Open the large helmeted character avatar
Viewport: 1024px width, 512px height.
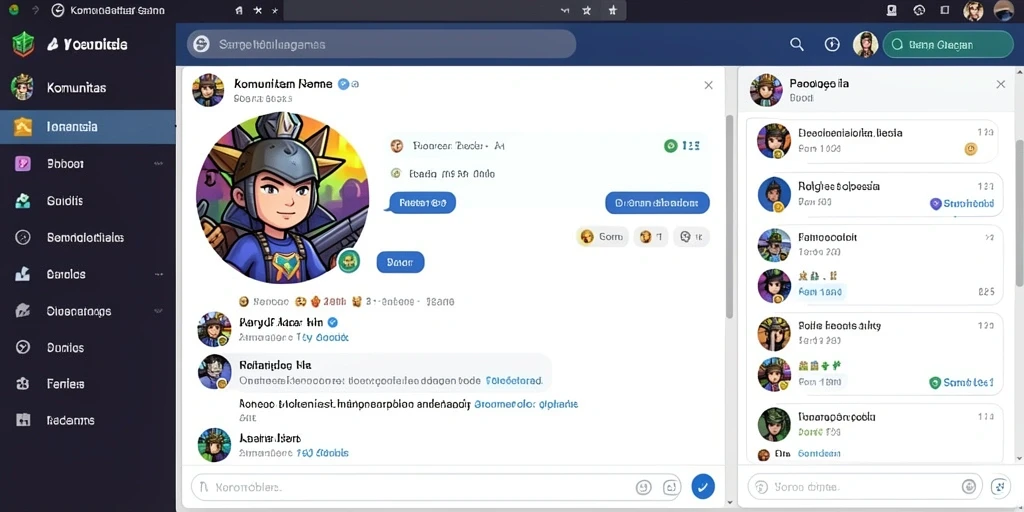click(x=282, y=198)
